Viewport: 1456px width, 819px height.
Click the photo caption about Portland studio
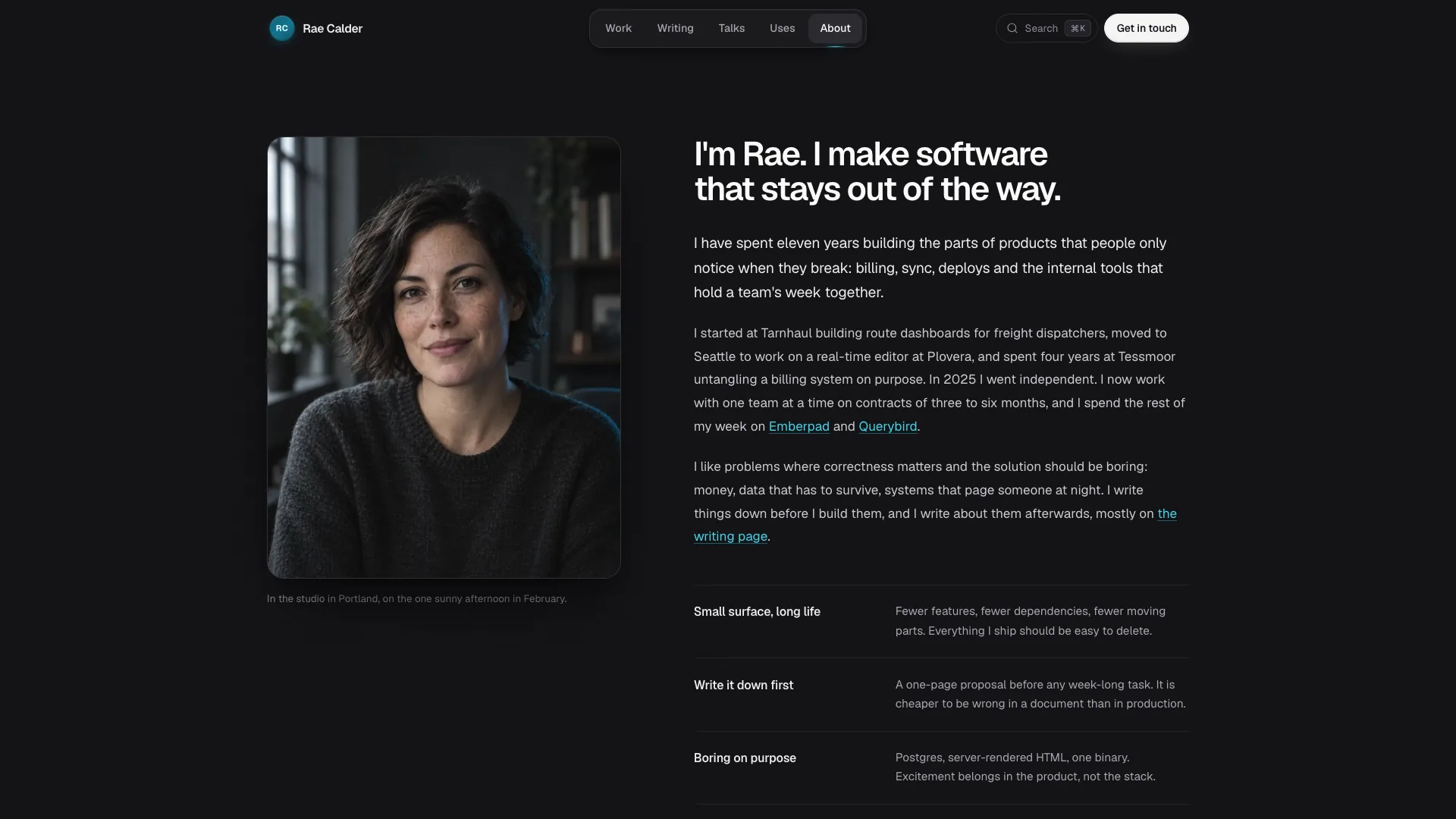(x=416, y=598)
